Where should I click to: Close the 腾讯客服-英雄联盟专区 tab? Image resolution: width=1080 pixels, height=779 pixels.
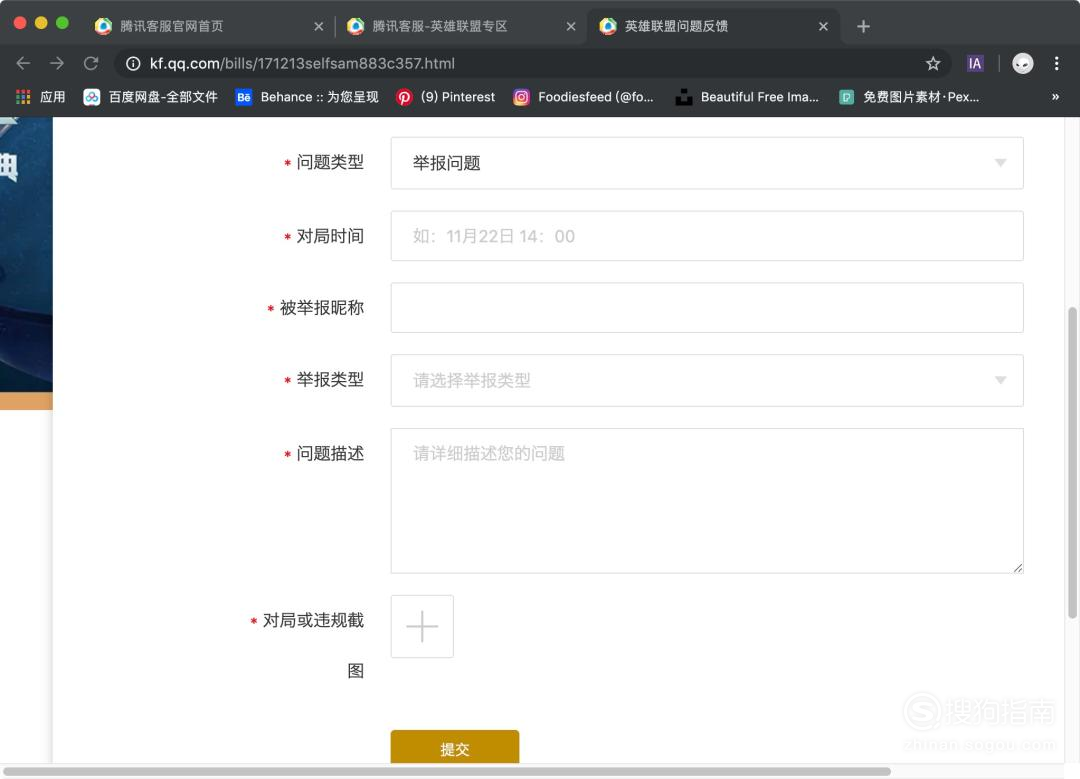pos(571,26)
